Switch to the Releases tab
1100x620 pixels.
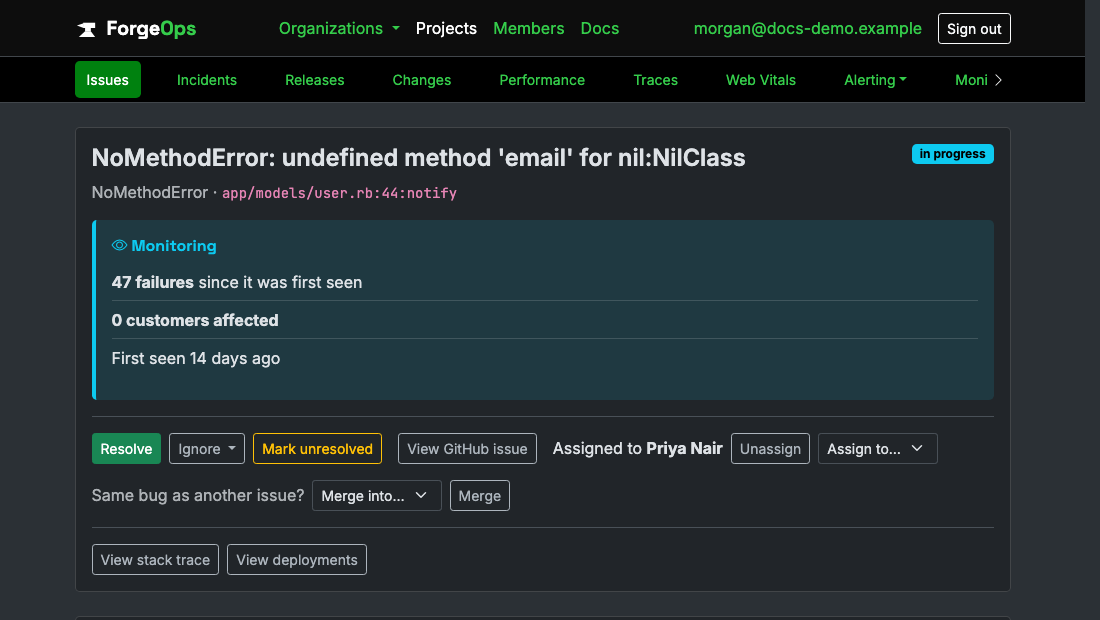point(314,80)
